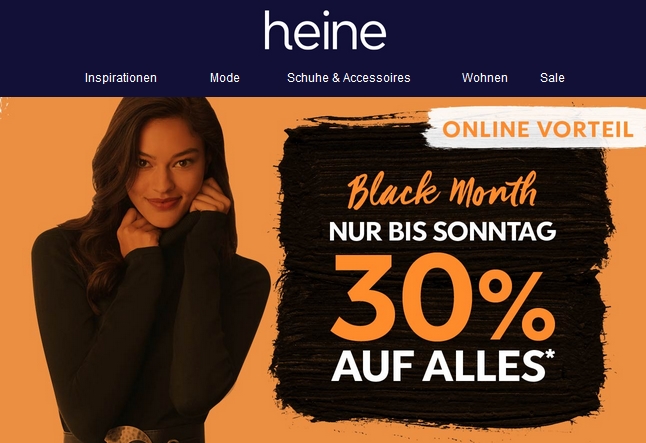Click the model's hands at her collar
The height and width of the screenshot is (443, 646).
(x=173, y=214)
